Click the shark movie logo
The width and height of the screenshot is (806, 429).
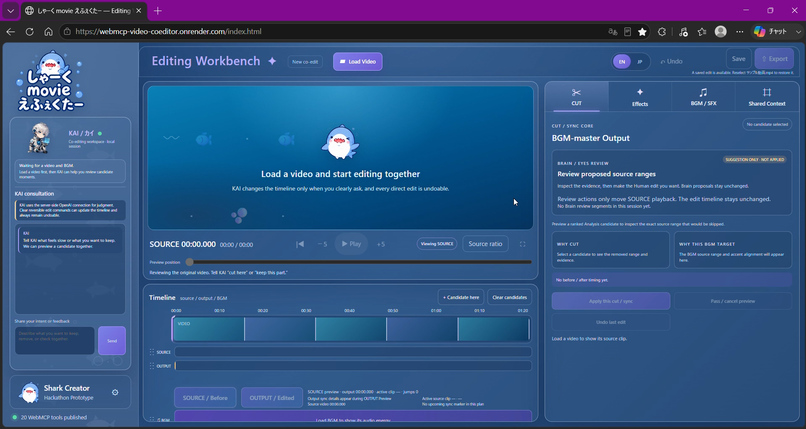click(x=50, y=81)
